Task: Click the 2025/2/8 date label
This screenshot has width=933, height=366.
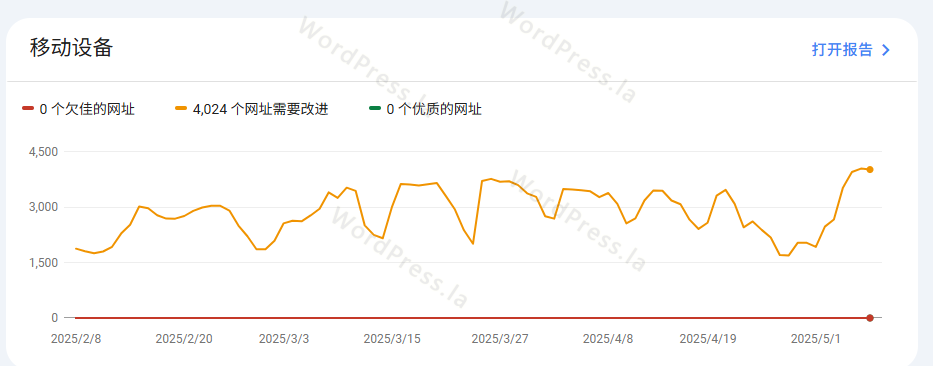Action: click(x=76, y=339)
